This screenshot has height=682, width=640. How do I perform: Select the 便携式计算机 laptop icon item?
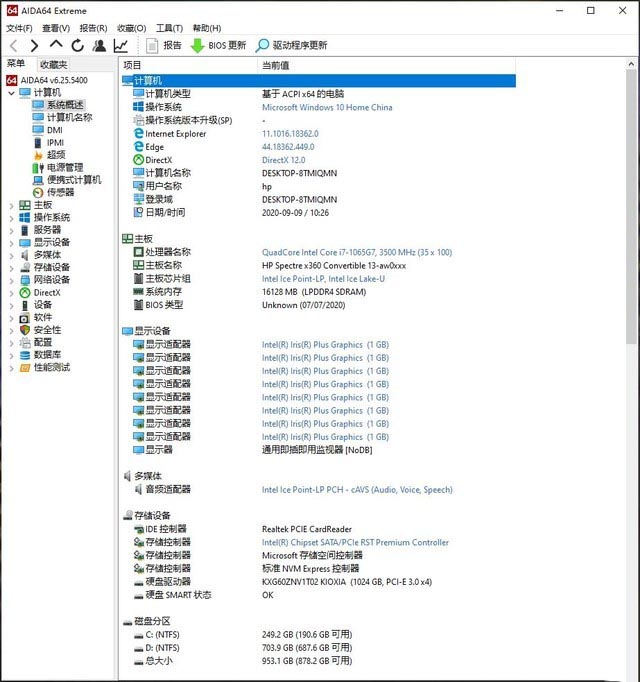(38, 180)
